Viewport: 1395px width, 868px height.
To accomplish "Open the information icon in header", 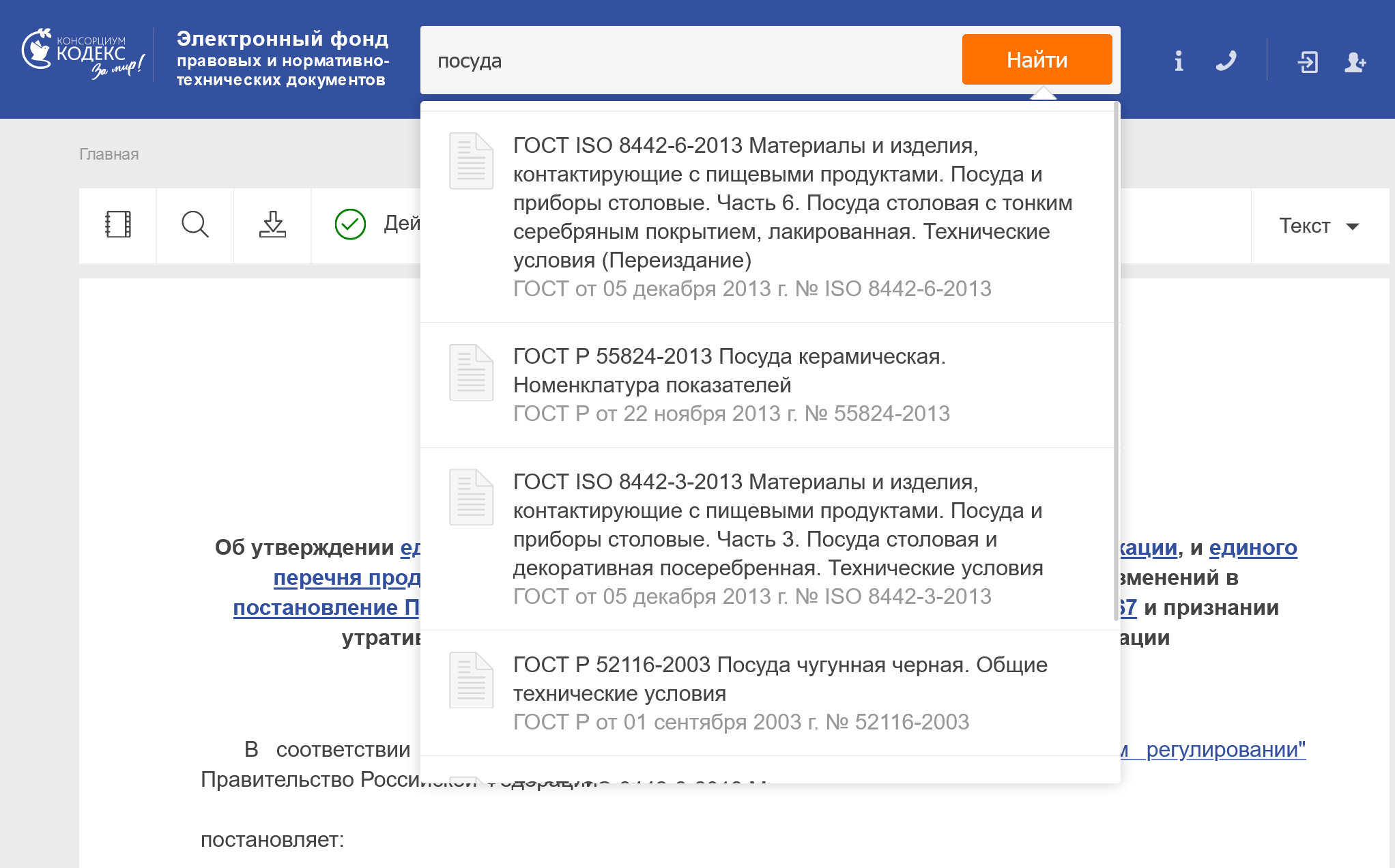I will pyautogui.click(x=1179, y=61).
